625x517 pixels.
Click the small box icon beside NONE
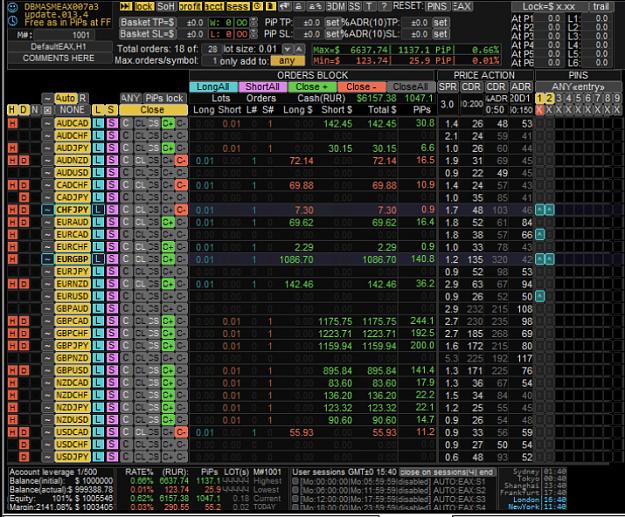(47, 110)
